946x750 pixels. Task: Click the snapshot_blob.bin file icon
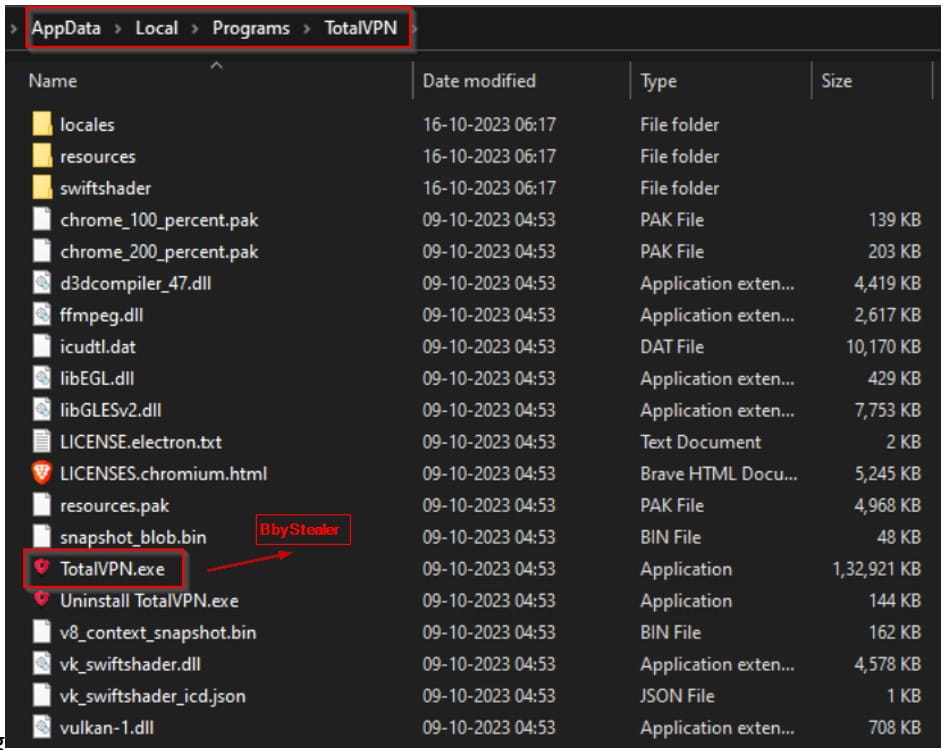tap(42, 537)
